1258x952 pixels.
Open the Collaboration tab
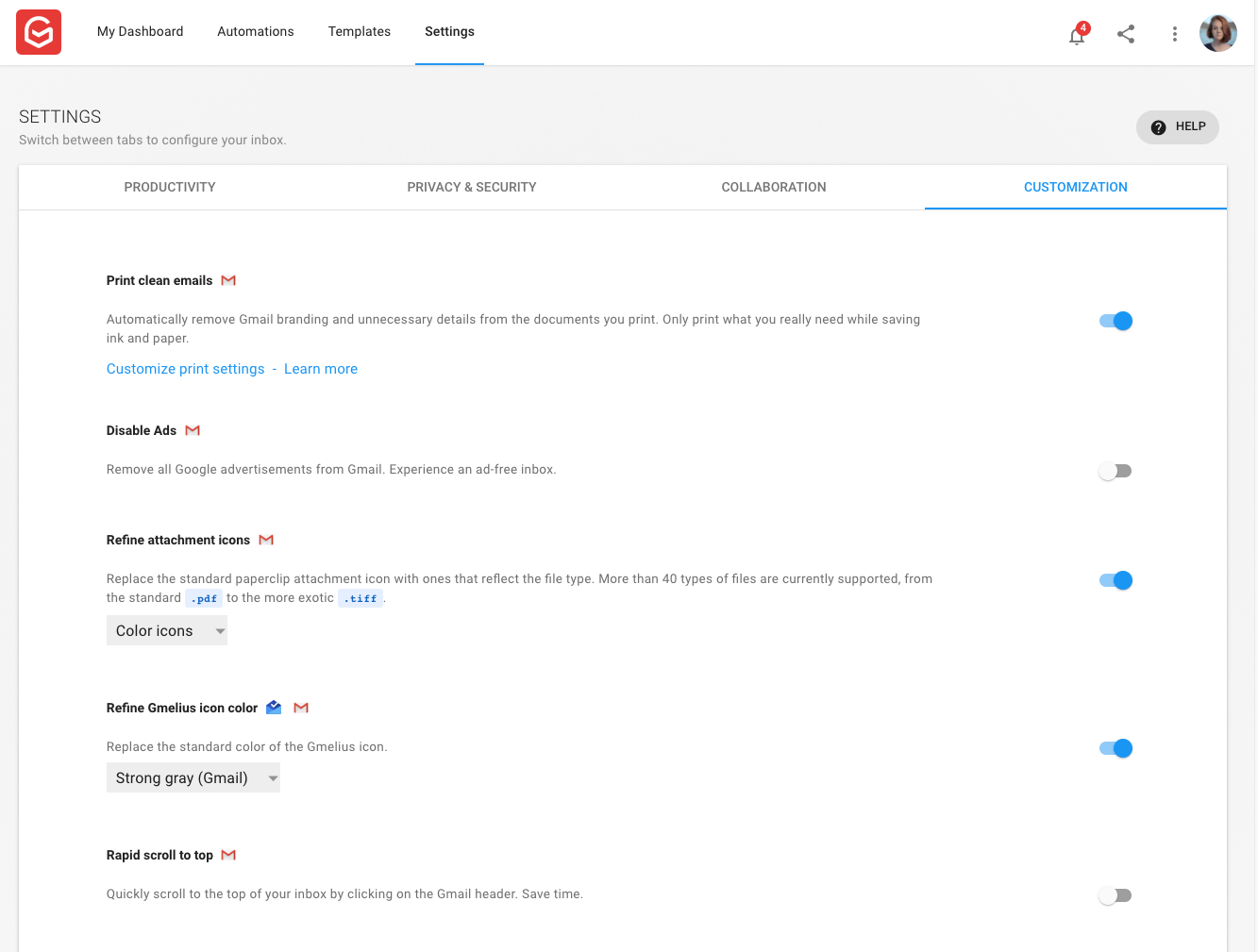[773, 187]
